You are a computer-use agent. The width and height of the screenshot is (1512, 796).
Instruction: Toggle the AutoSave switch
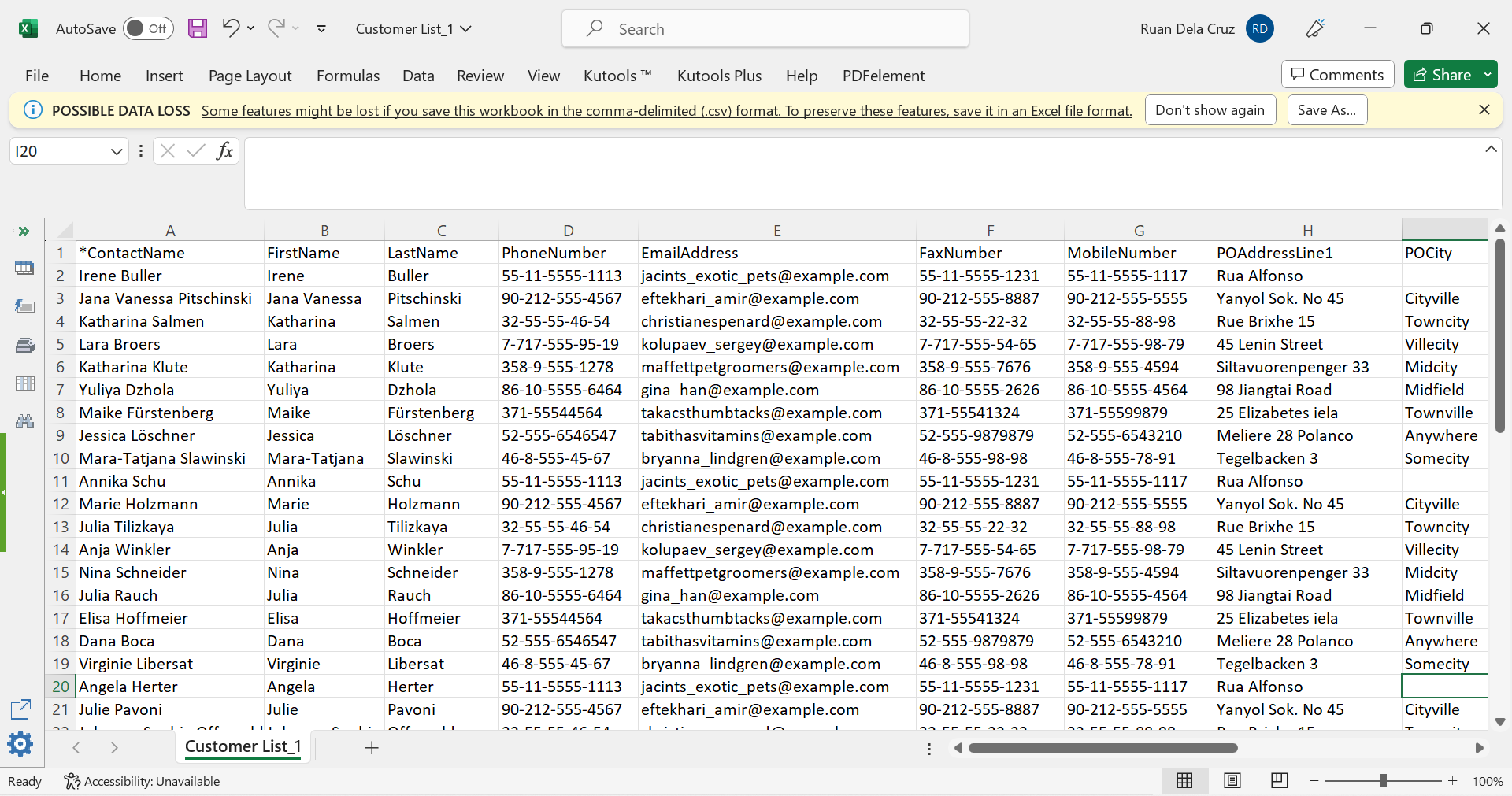point(148,29)
